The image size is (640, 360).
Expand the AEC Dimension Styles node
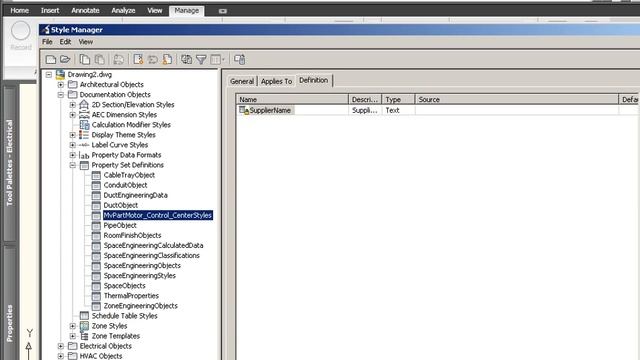coord(73,115)
